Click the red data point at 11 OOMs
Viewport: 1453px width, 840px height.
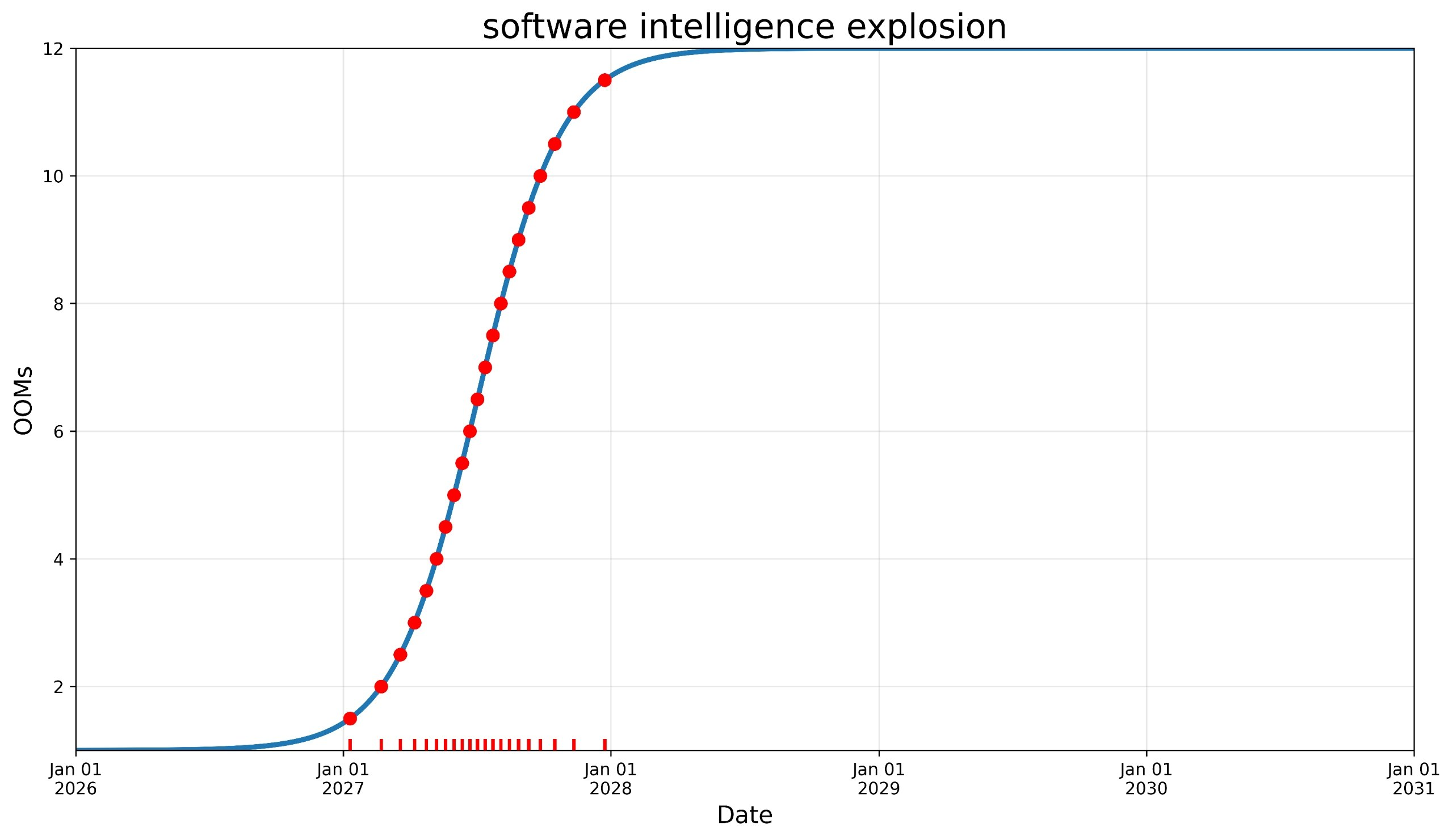click(x=574, y=112)
